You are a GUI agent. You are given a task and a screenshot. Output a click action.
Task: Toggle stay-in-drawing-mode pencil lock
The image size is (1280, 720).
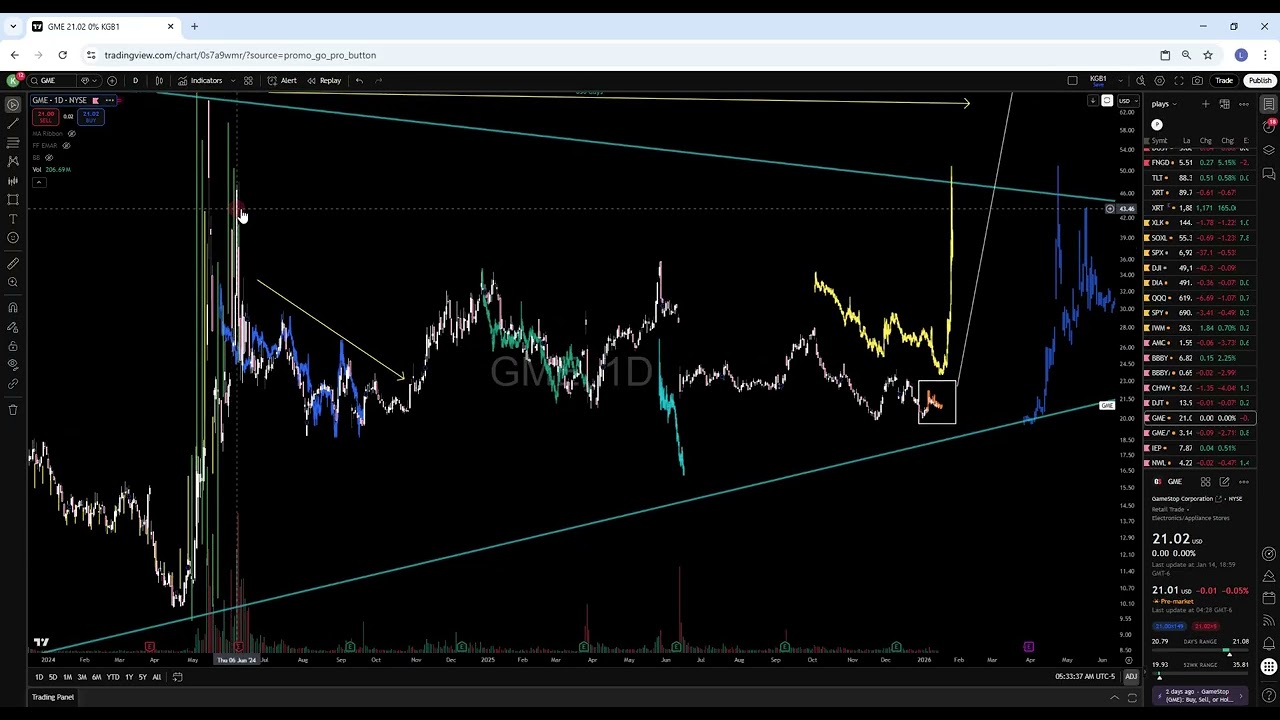tap(13, 326)
